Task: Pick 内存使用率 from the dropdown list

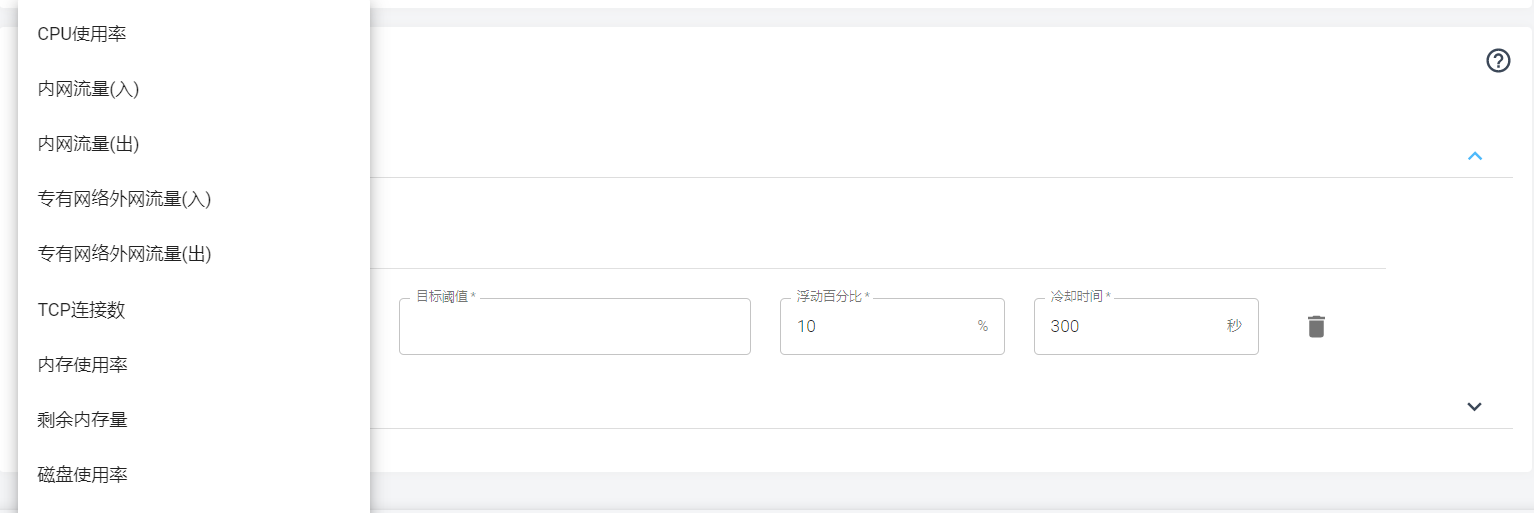Action: [194, 365]
